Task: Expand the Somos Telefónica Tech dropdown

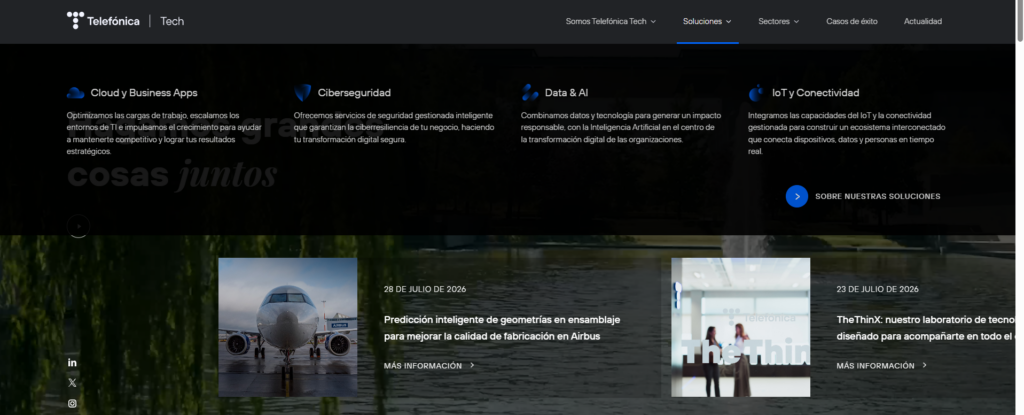Action: tap(611, 22)
